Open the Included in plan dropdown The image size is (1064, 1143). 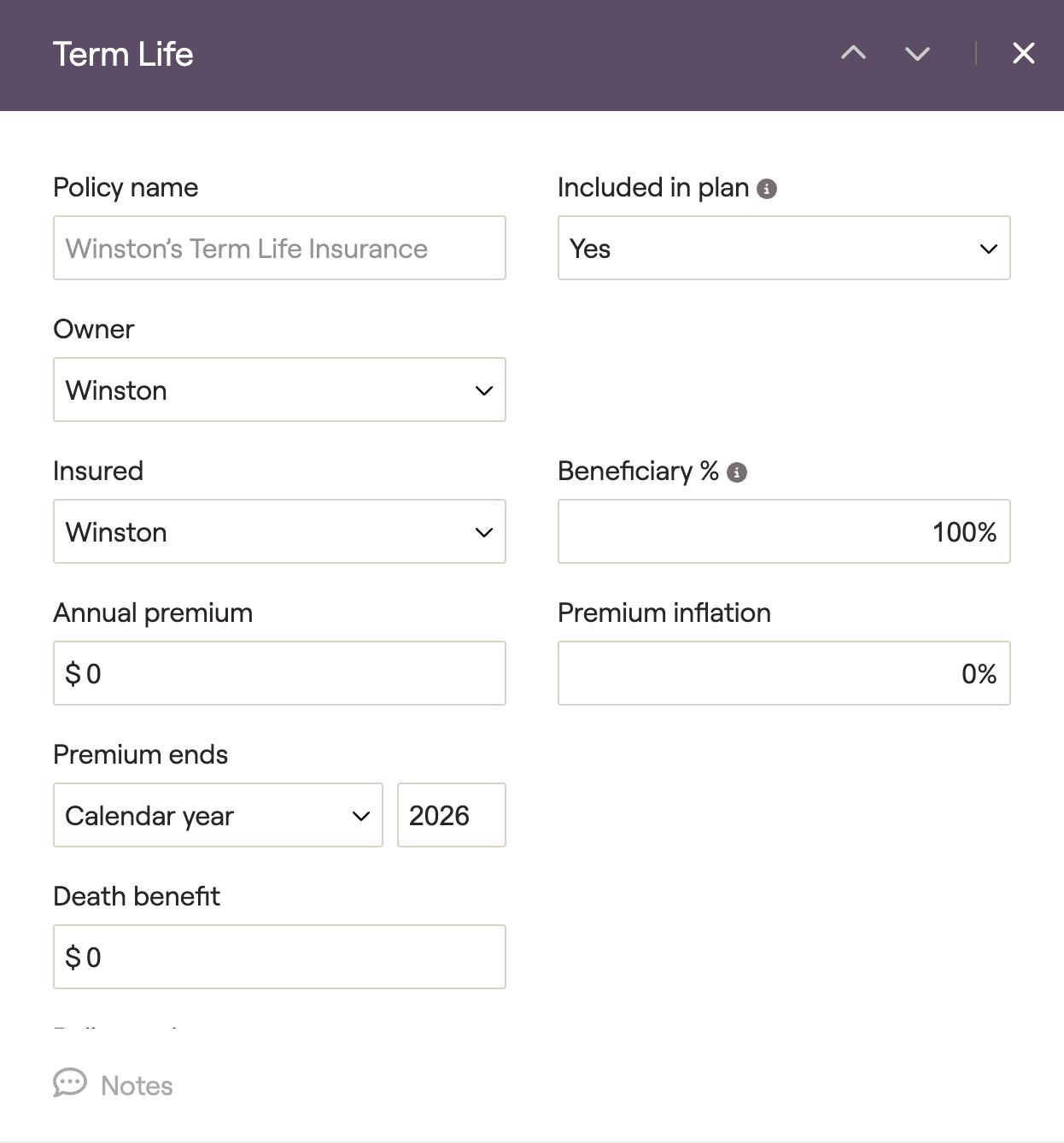coord(783,248)
